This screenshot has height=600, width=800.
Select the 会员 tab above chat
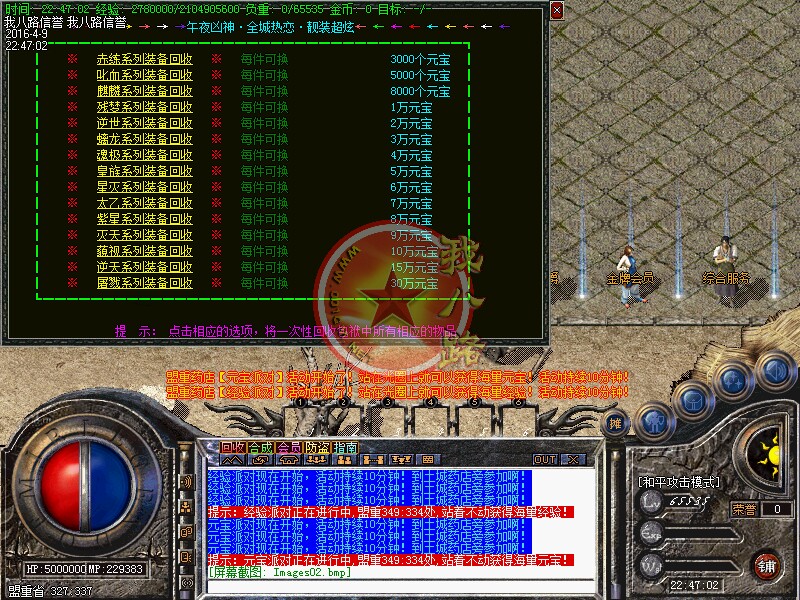pos(289,448)
